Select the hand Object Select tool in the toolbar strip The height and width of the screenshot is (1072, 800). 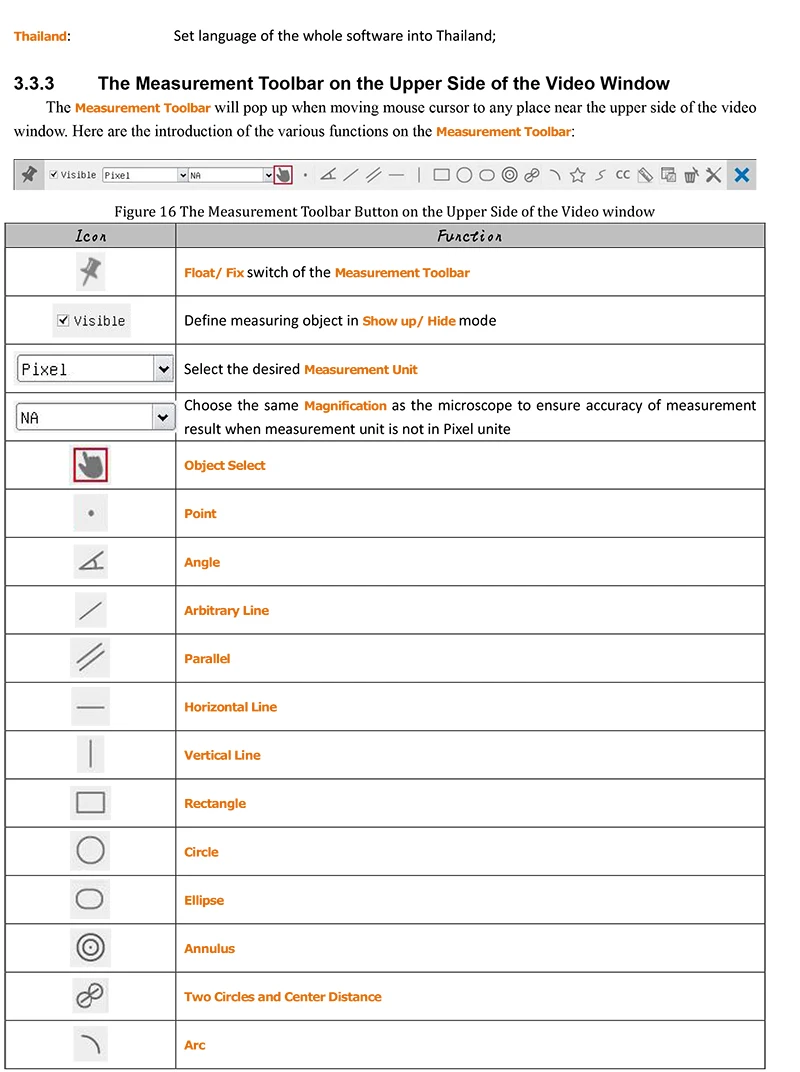pyautogui.click(x=283, y=175)
